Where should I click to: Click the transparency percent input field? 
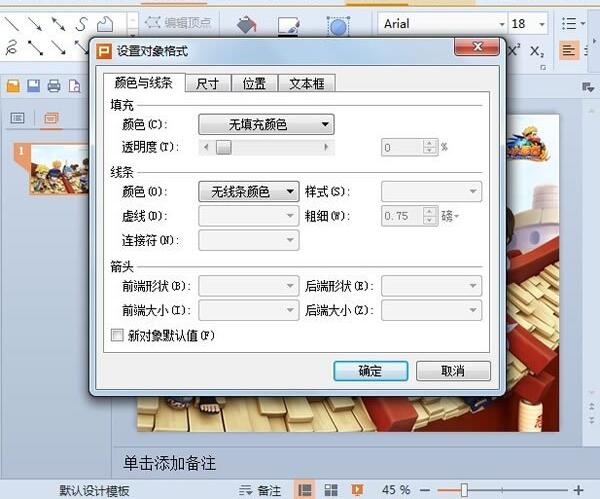pyautogui.click(x=402, y=147)
